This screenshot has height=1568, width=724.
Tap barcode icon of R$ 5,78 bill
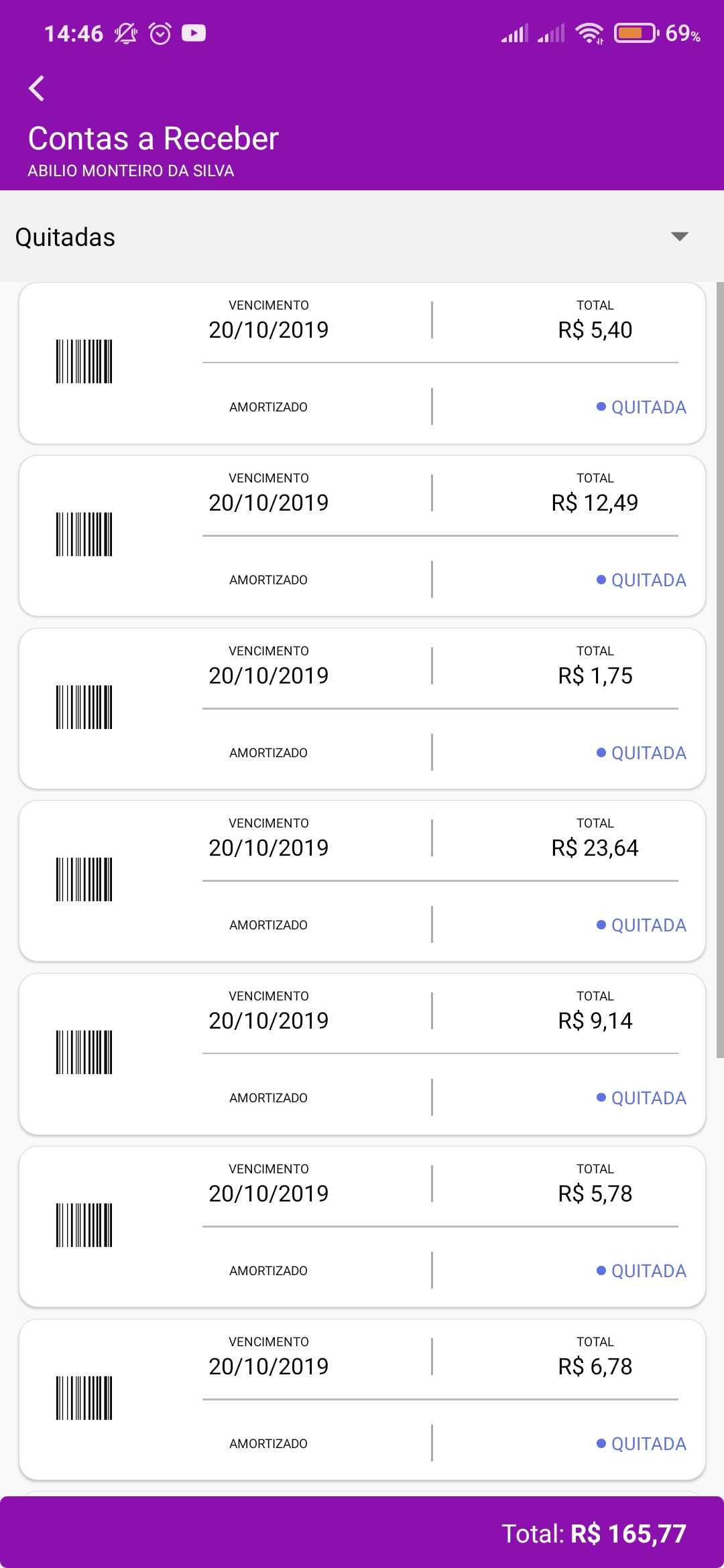(84, 1226)
